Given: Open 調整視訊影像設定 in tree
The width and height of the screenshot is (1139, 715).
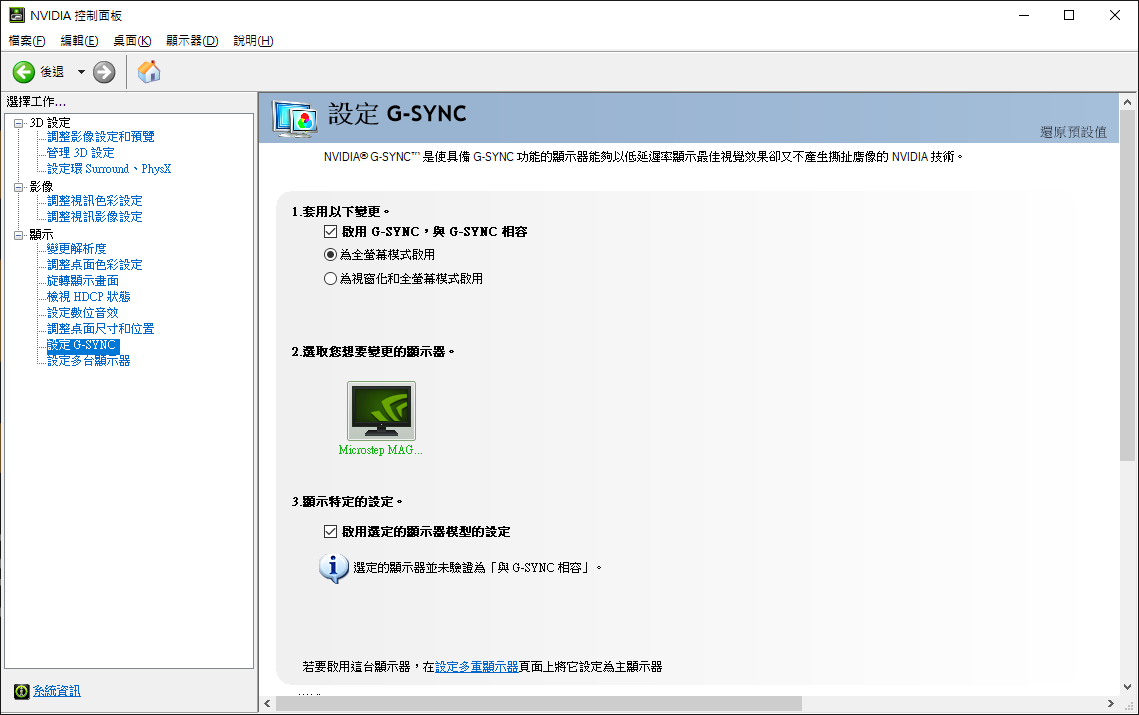Looking at the screenshot, I should point(94,217).
